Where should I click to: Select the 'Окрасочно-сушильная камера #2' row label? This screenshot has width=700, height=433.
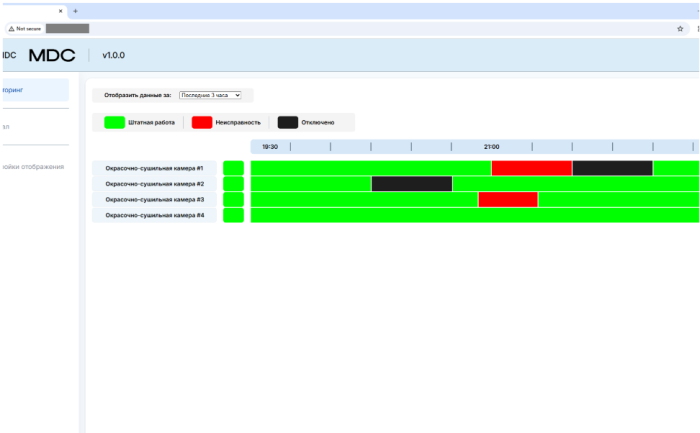(154, 184)
